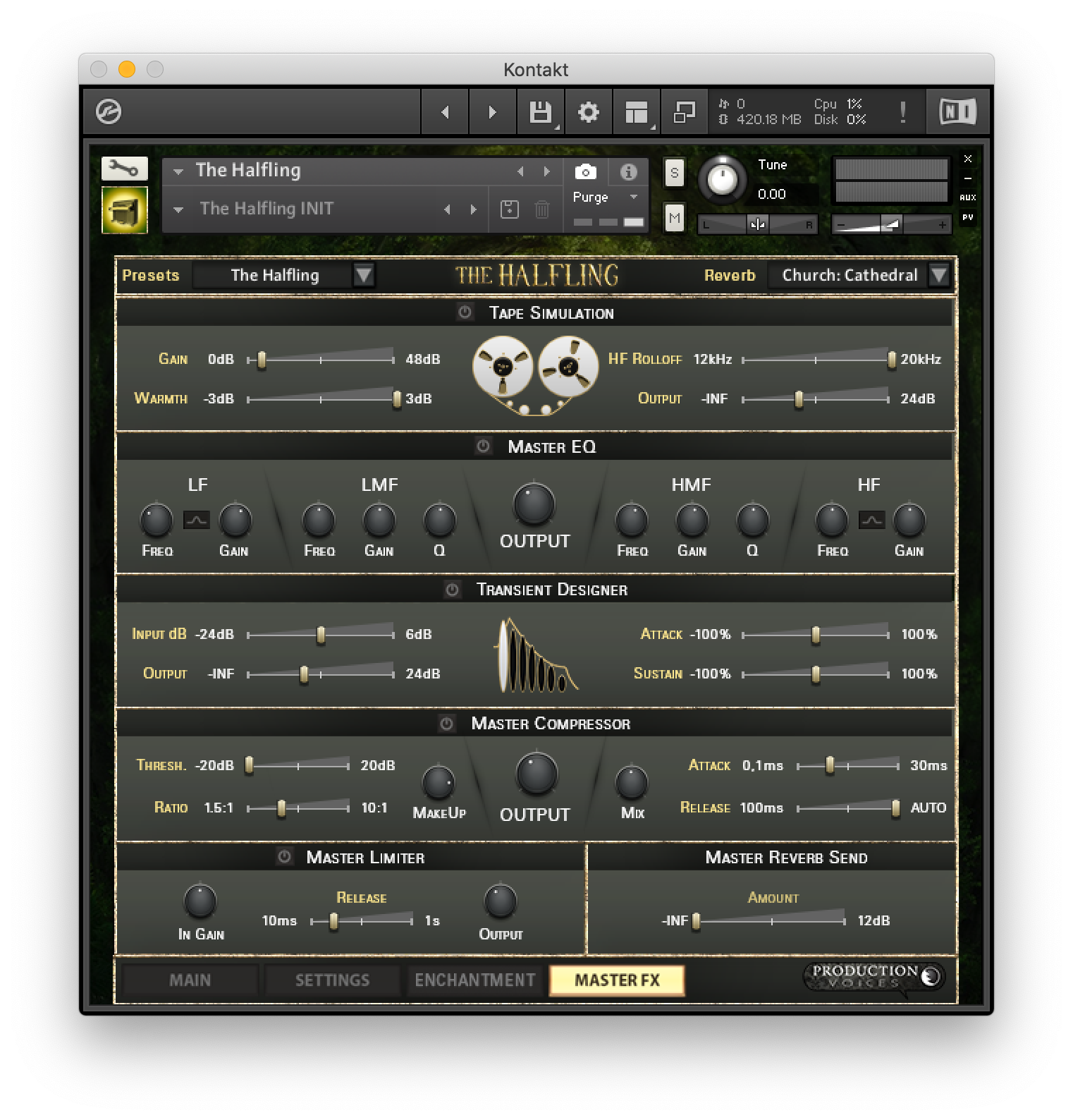Click the compressor Mix knob

(632, 782)
